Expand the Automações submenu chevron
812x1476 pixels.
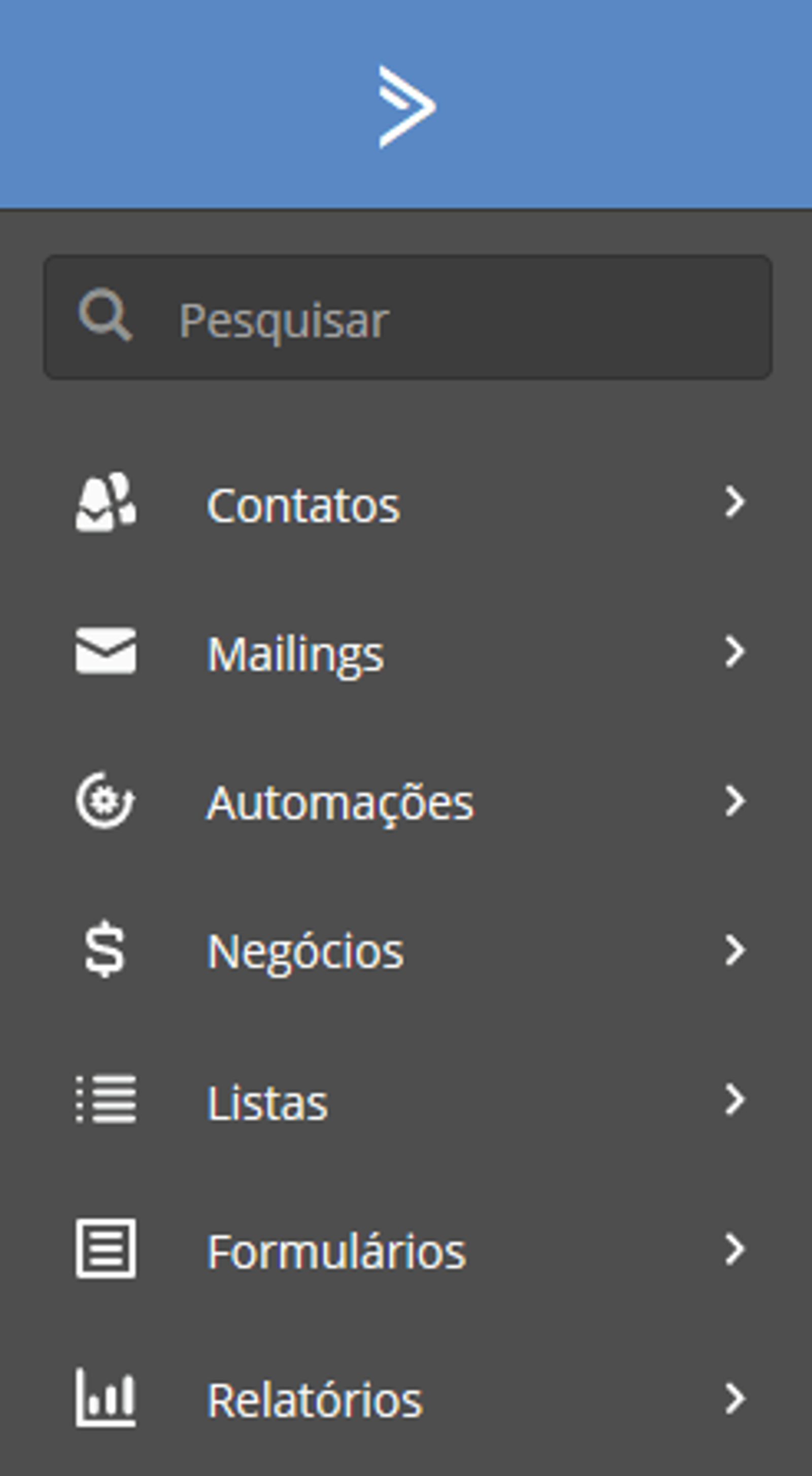click(x=735, y=801)
